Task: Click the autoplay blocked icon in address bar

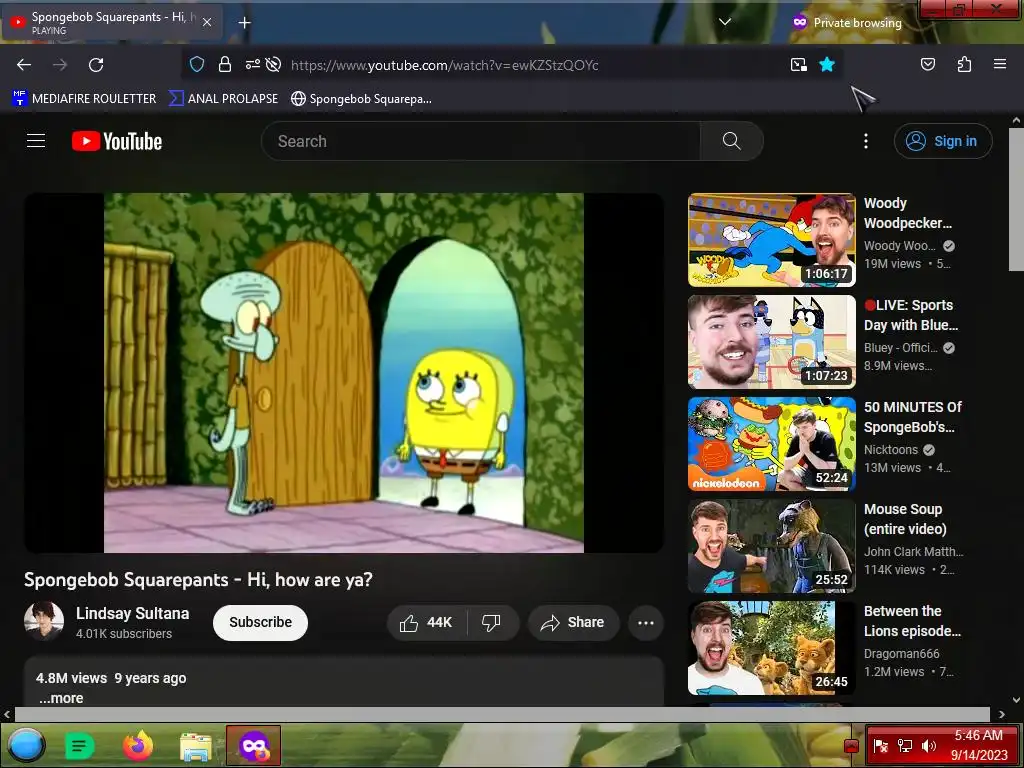Action: click(274, 64)
